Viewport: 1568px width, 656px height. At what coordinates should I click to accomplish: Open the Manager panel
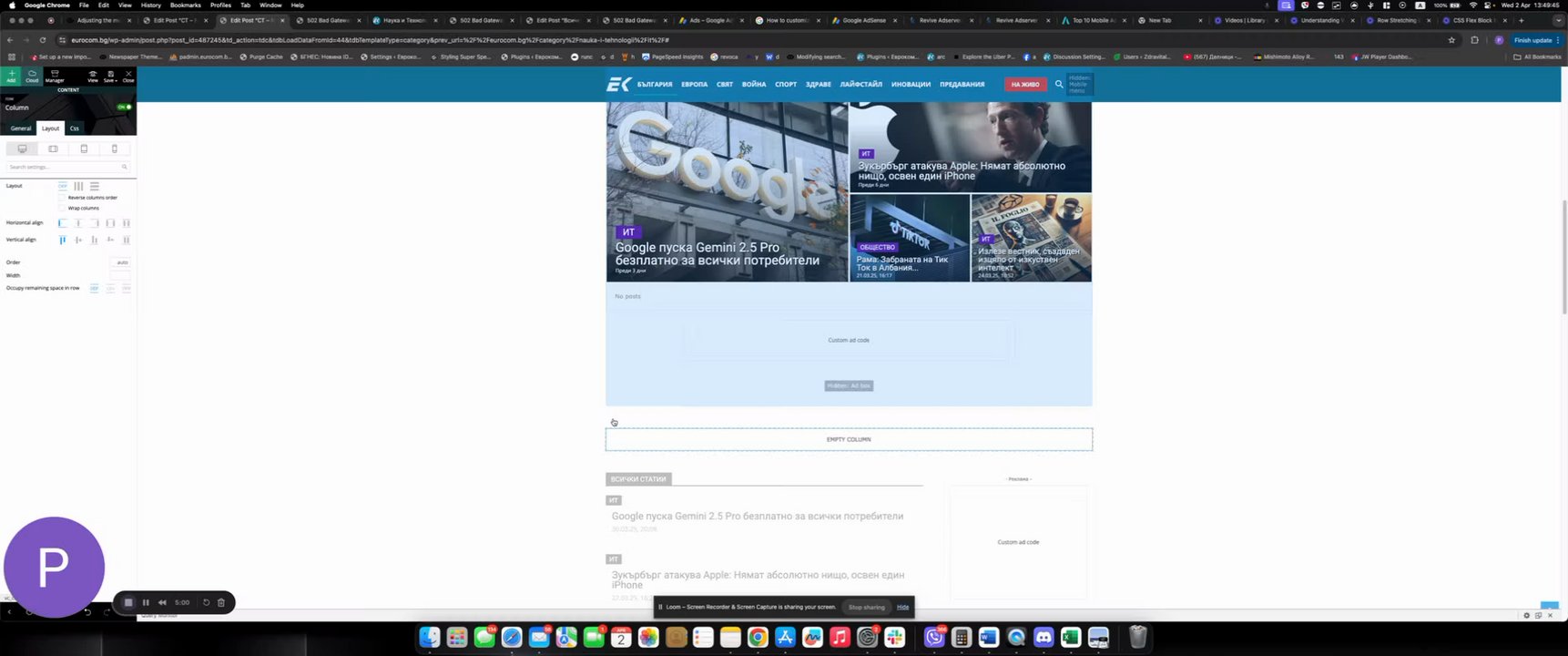pos(55,77)
